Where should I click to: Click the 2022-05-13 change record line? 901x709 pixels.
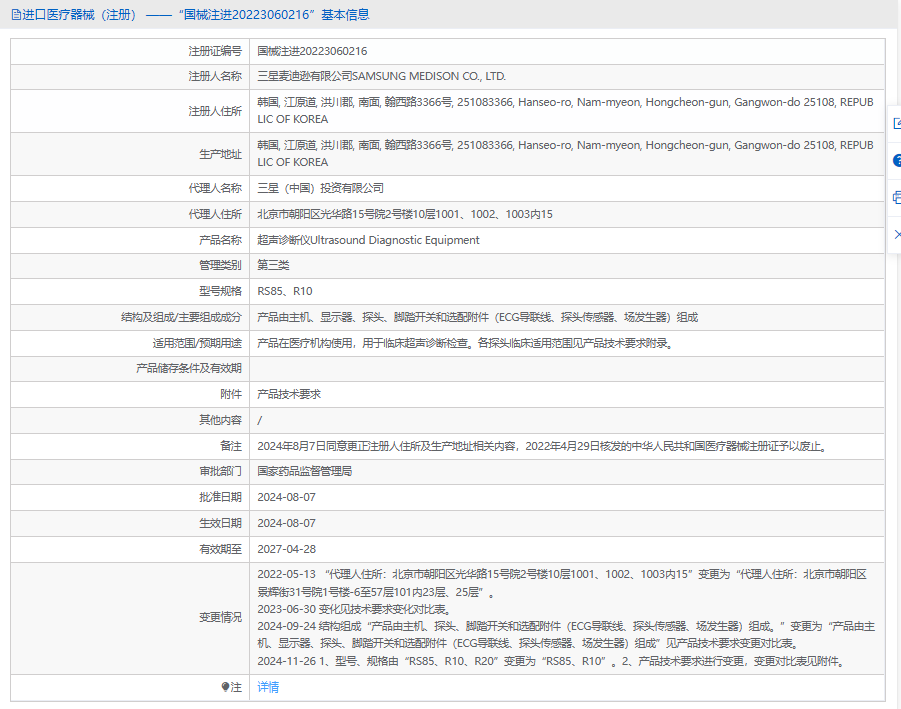(x=562, y=583)
